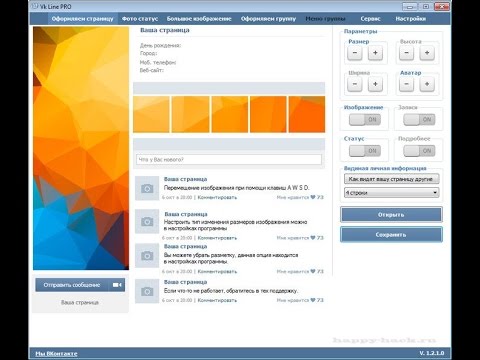
Task: Toggle the Изображение switch
Action: tap(365, 120)
